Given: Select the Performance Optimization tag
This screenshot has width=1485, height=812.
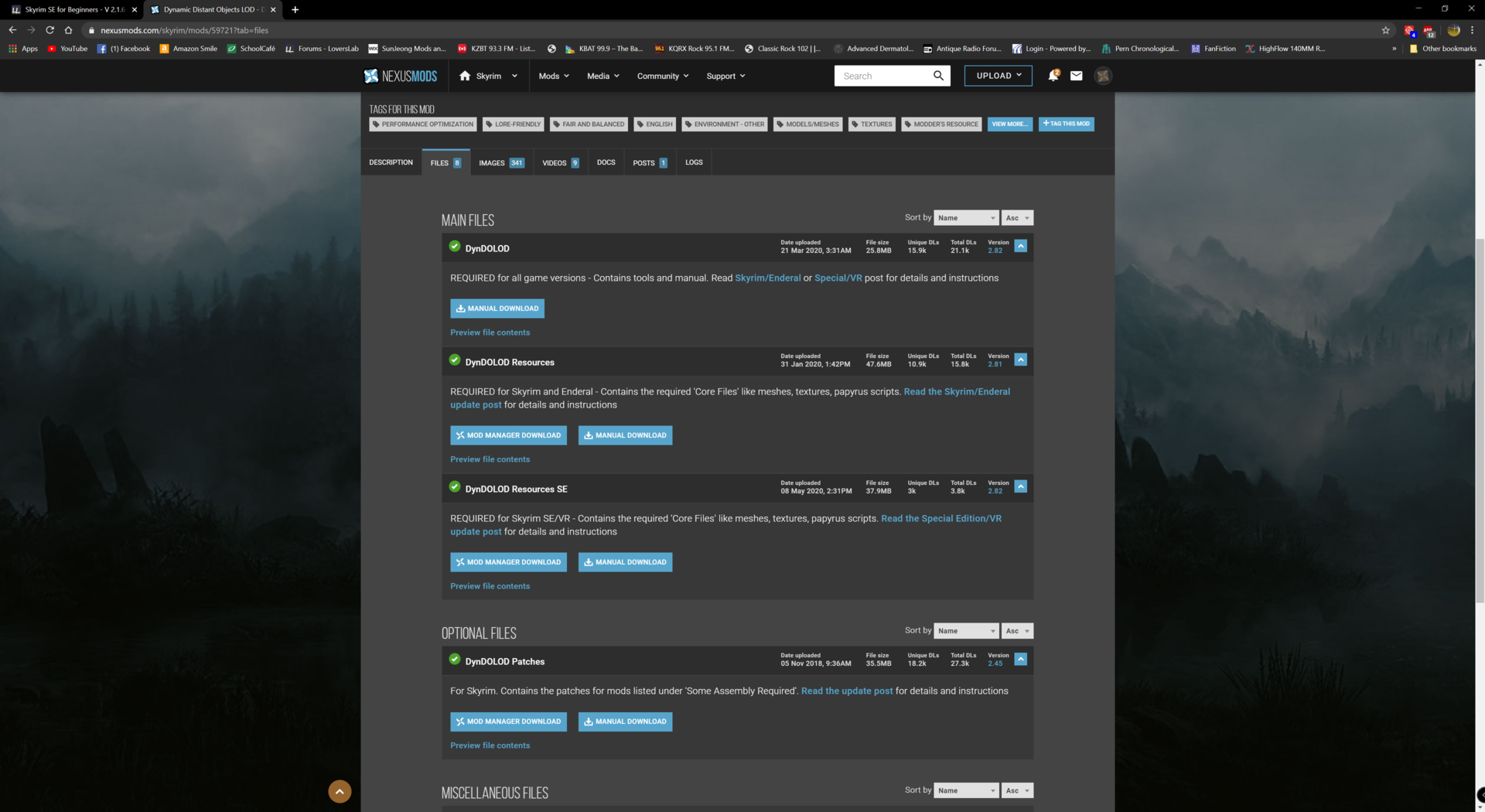Looking at the screenshot, I should point(422,124).
